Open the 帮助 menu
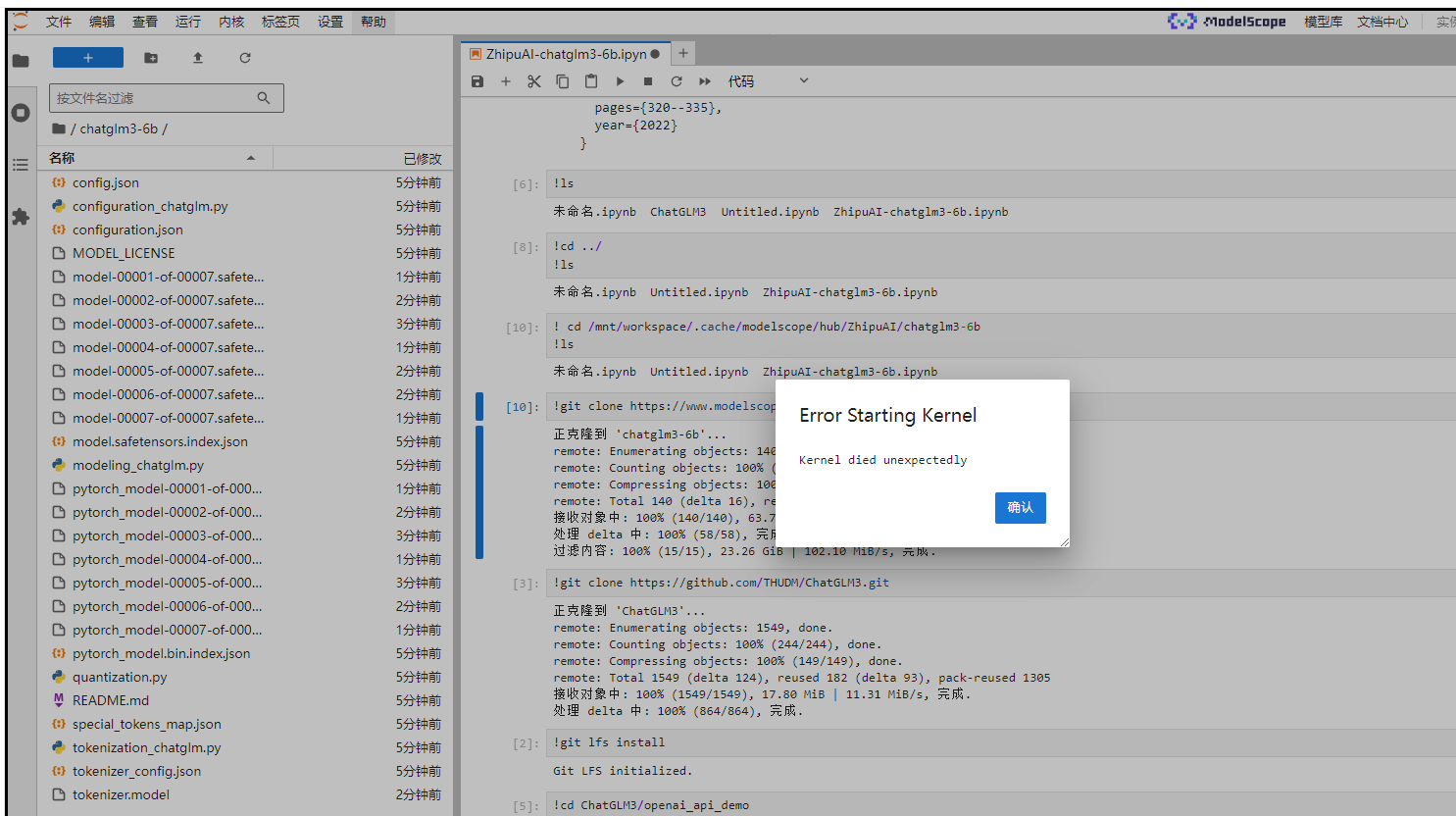1456x816 pixels. pos(374,22)
